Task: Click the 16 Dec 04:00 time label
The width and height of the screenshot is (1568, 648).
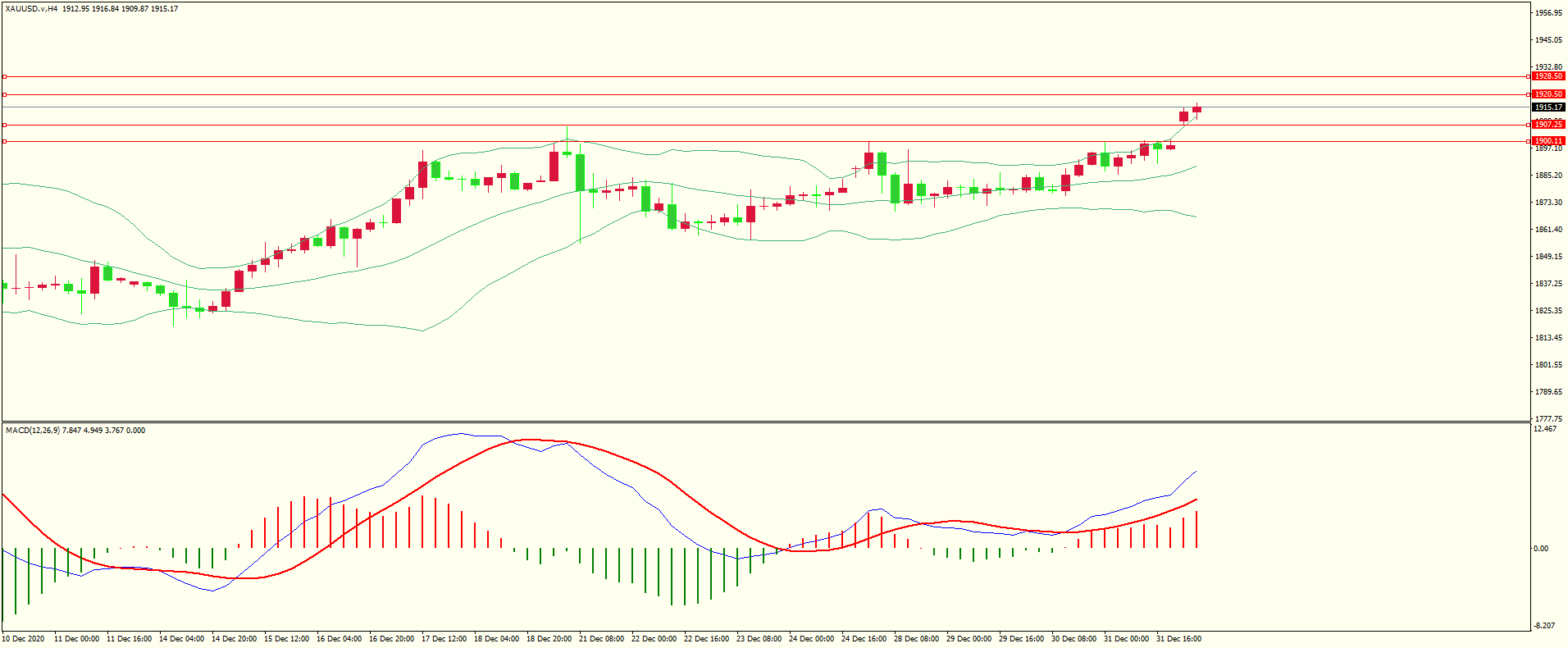Action: [x=339, y=639]
